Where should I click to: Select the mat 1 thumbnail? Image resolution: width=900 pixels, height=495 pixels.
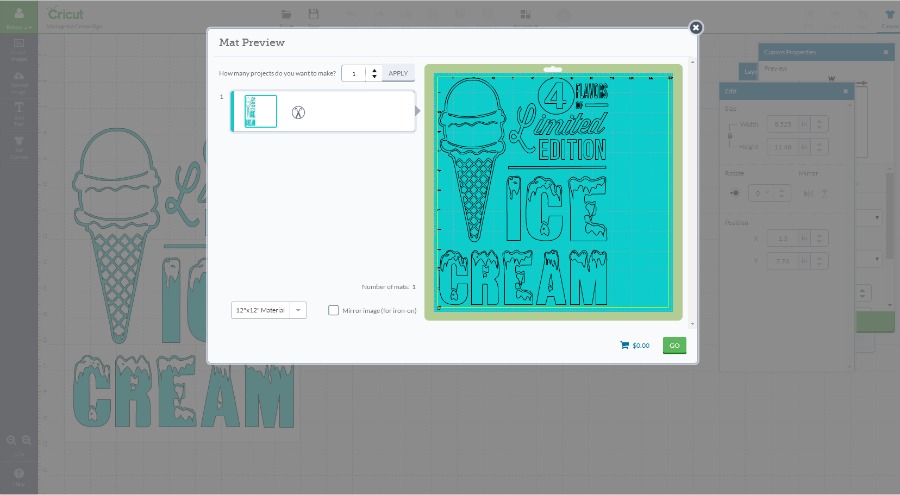[260, 111]
